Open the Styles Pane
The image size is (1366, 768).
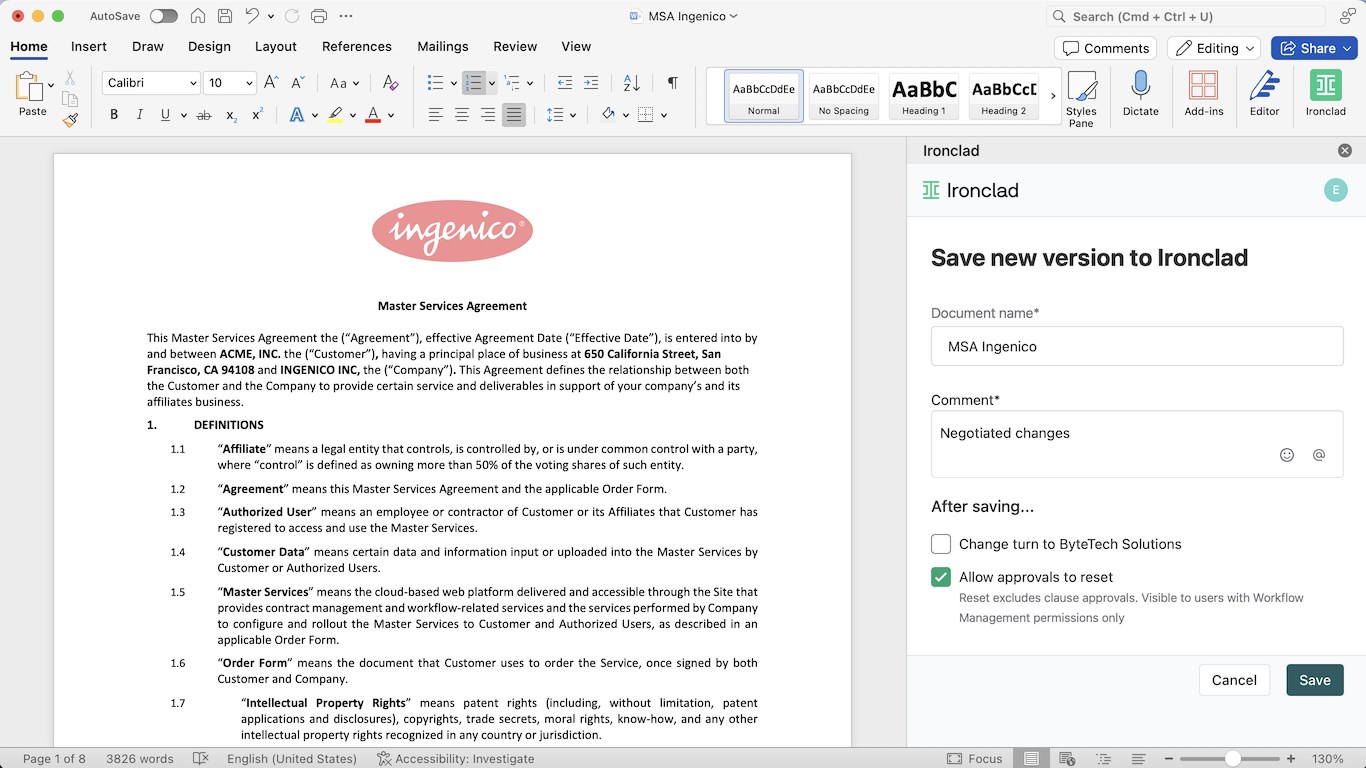1081,99
